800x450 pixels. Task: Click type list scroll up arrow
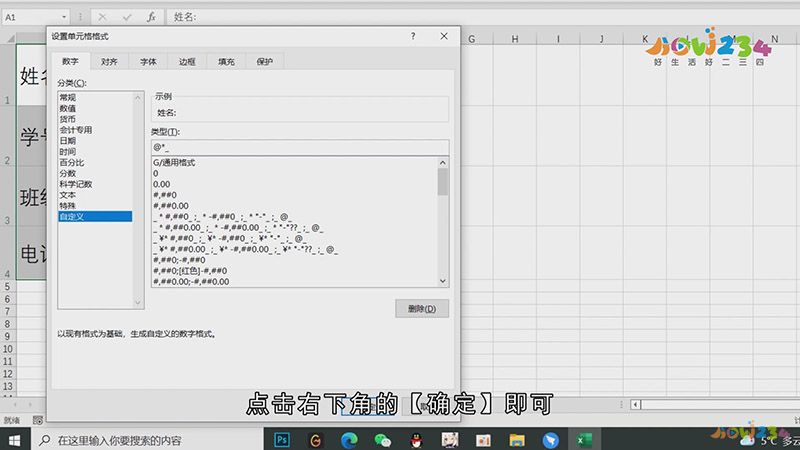pyautogui.click(x=442, y=163)
